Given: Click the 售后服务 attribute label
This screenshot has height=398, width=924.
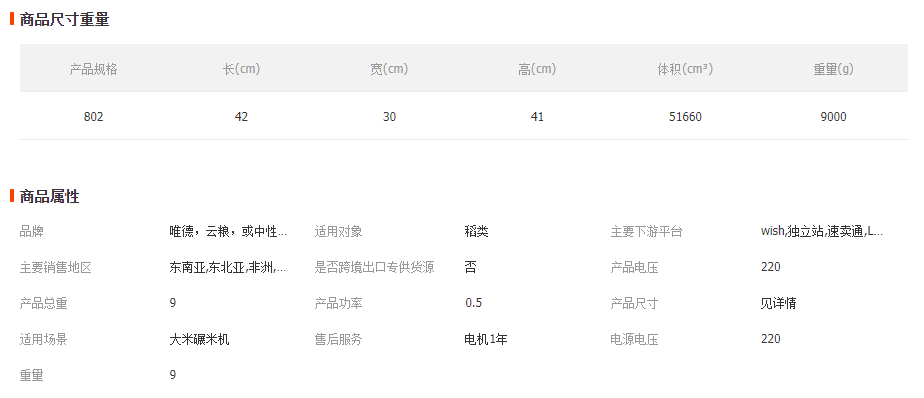Looking at the screenshot, I should 338,340.
